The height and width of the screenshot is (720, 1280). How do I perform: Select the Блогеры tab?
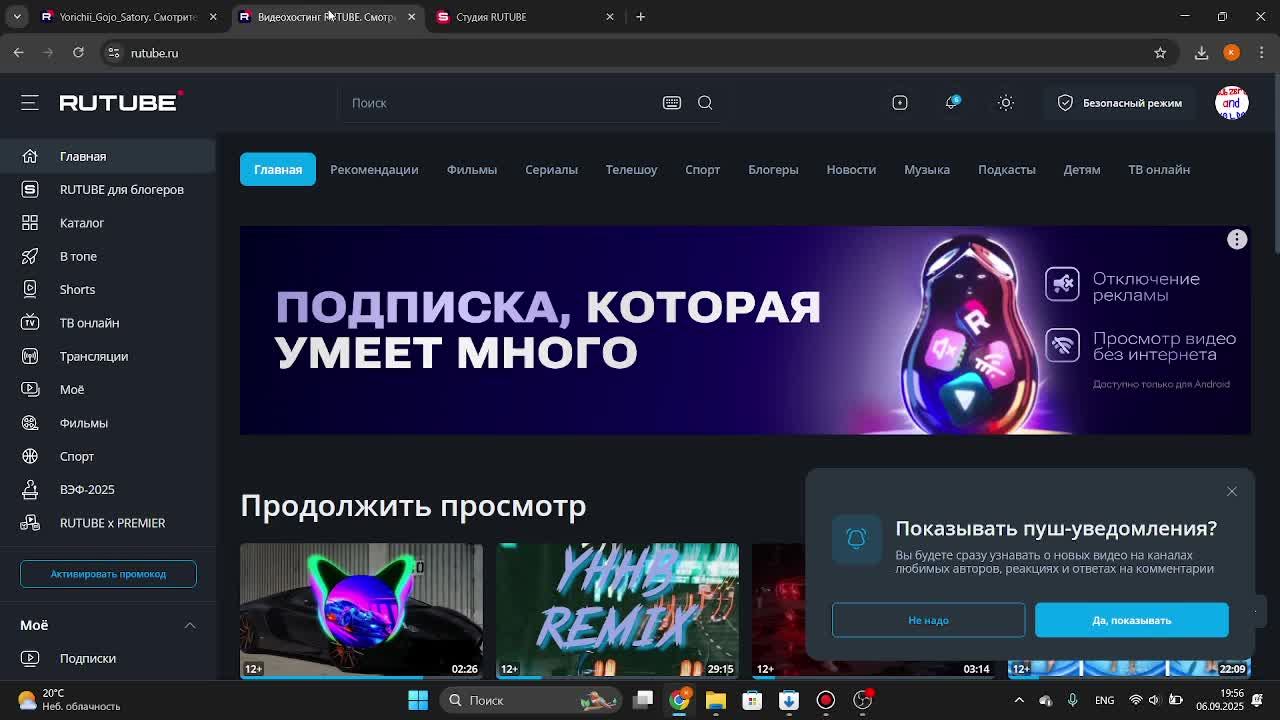tap(773, 169)
